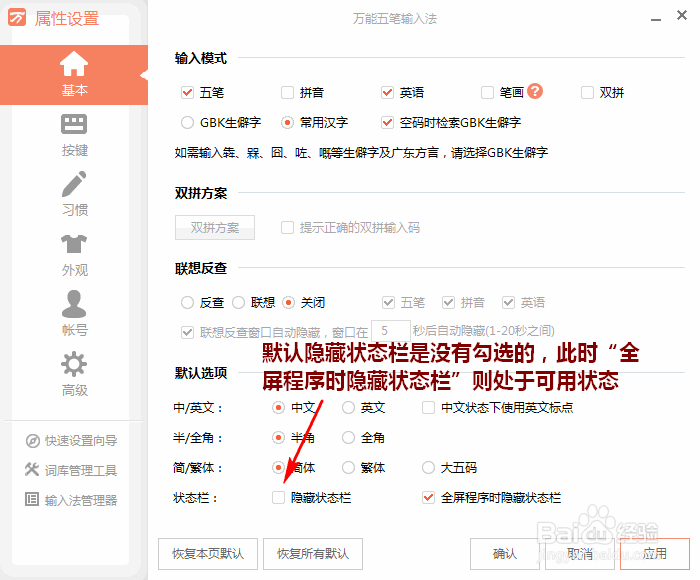
Task: Enable the 拼音 input mode checkbox
Action: [287, 93]
